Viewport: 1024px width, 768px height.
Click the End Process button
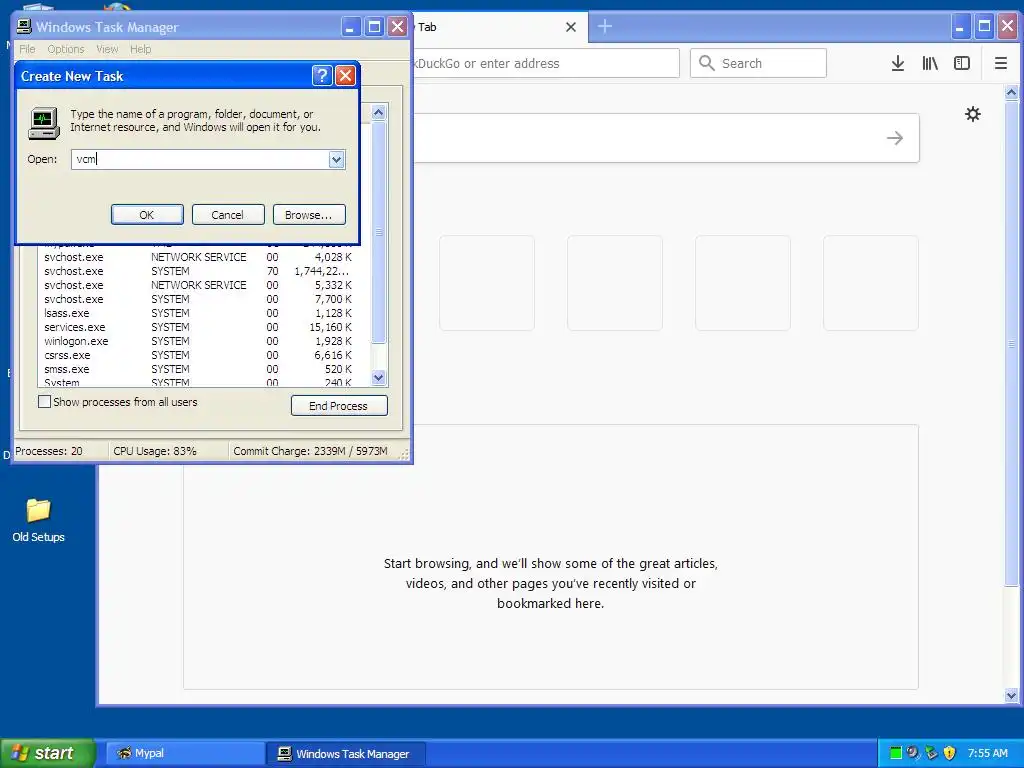(339, 406)
